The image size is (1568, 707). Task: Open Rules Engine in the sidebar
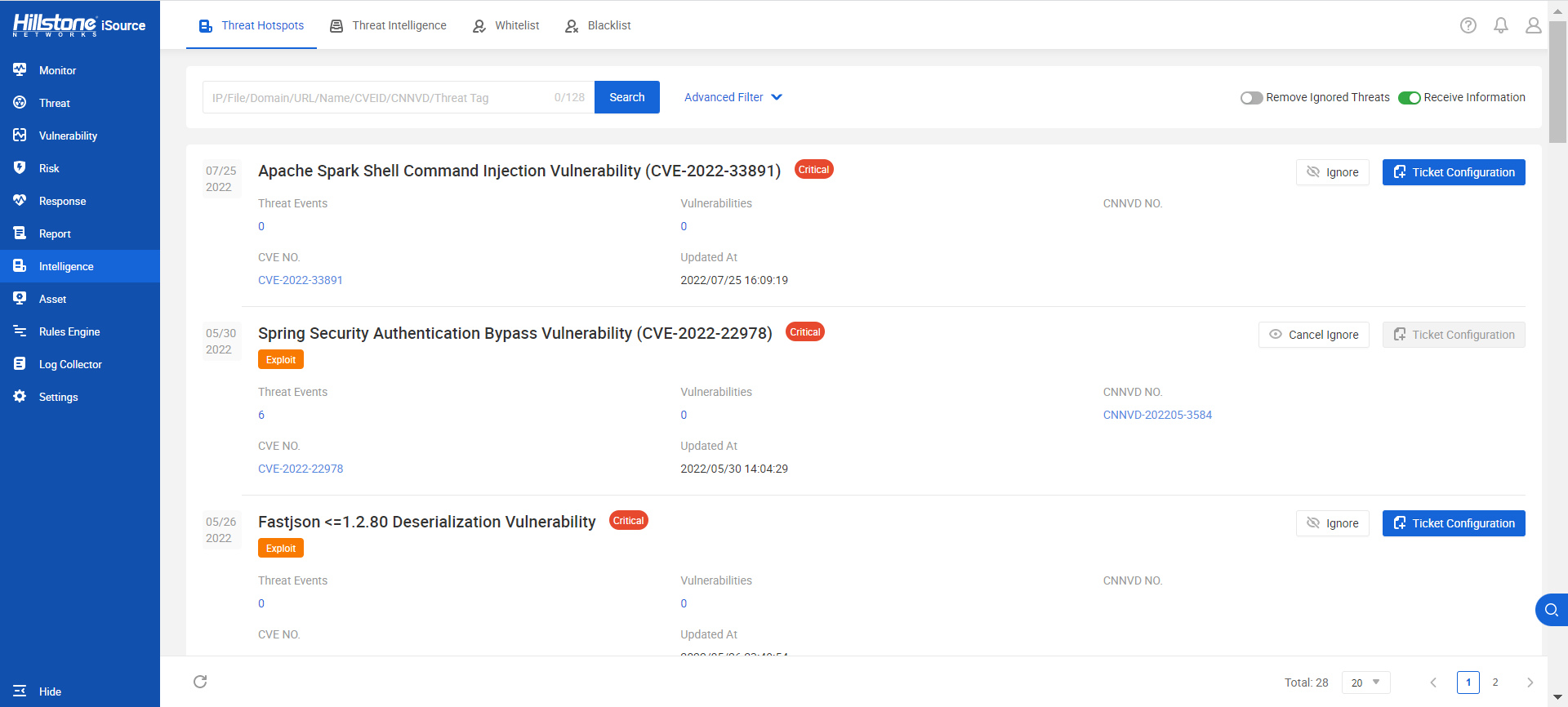[80, 331]
